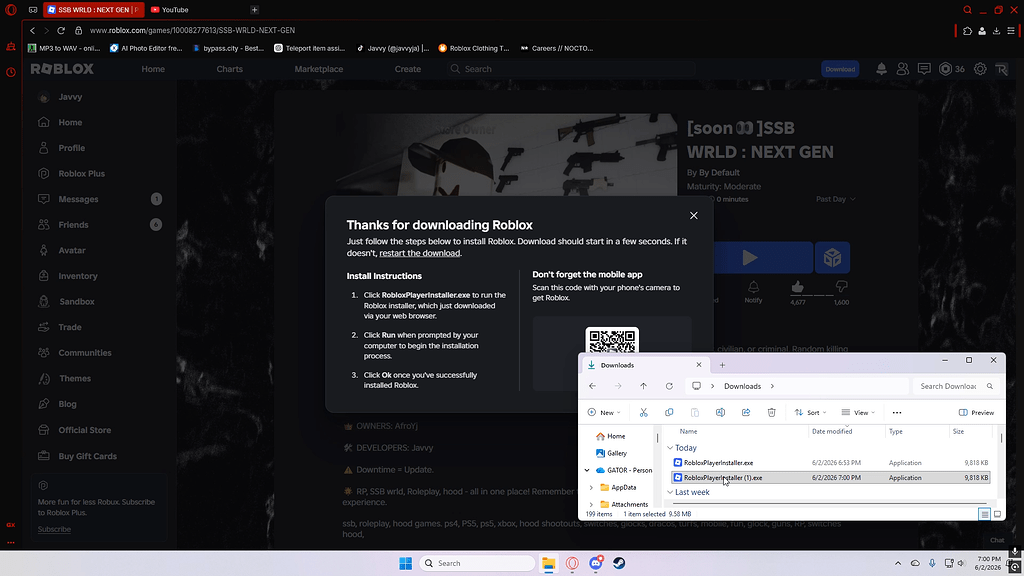Dislike the game with thumbs down
Image resolution: width=1024 pixels, height=576 pixels.
click(x=841, y=287)
